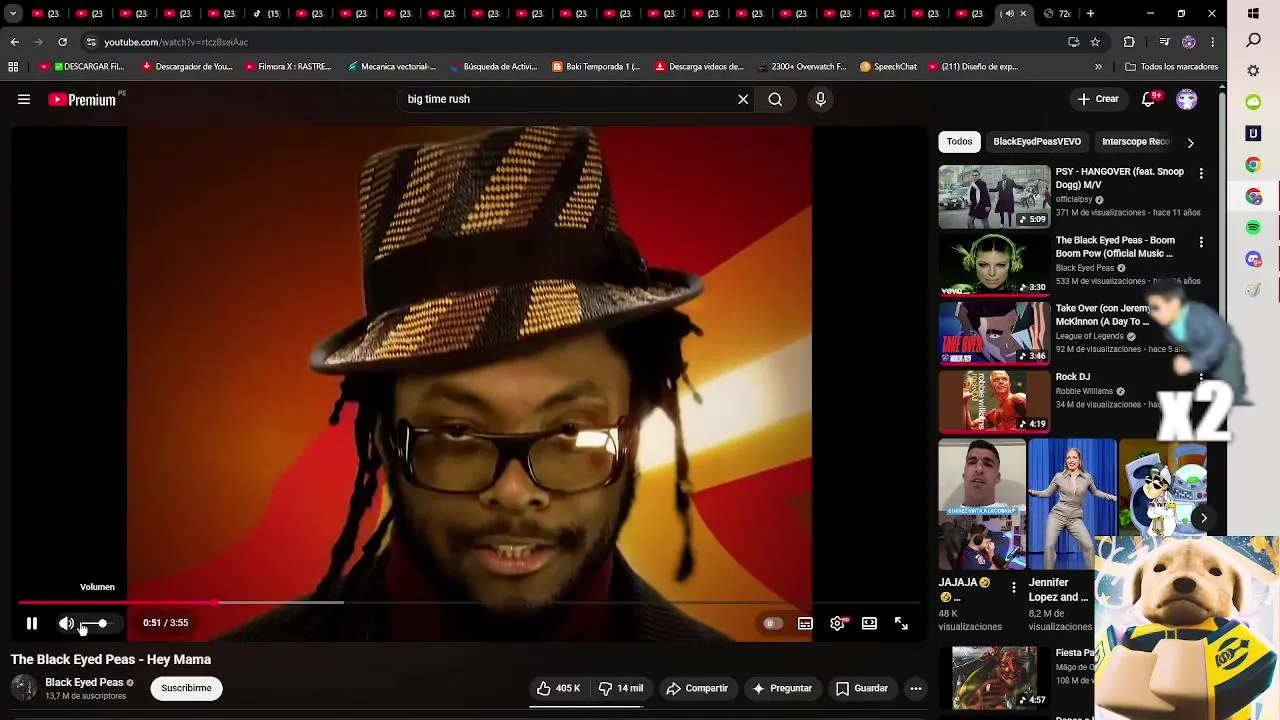
Task: Open the YouTube account avatar menu
Action: point(1187,99)
